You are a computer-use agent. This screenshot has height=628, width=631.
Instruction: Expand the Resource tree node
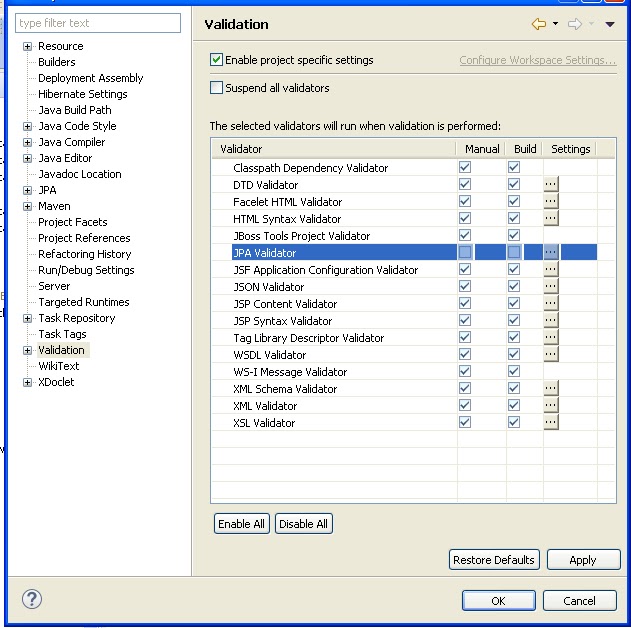pos(28,46)
